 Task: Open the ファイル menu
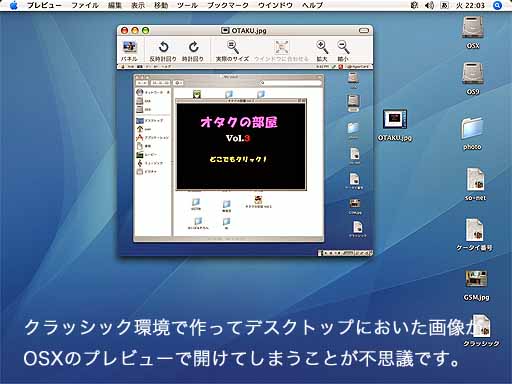pos(85,5)
